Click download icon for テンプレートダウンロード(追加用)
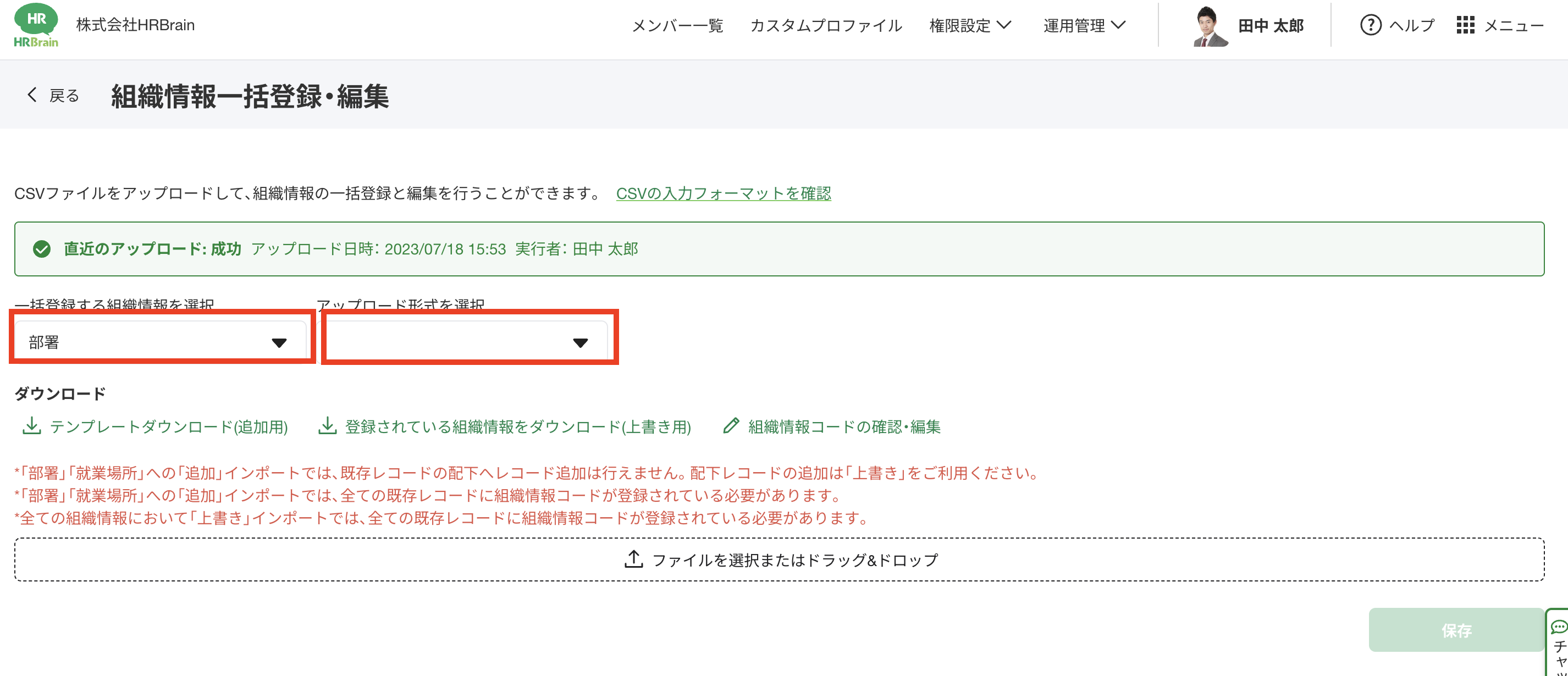The image size is (1568, 676). [31, 426]
